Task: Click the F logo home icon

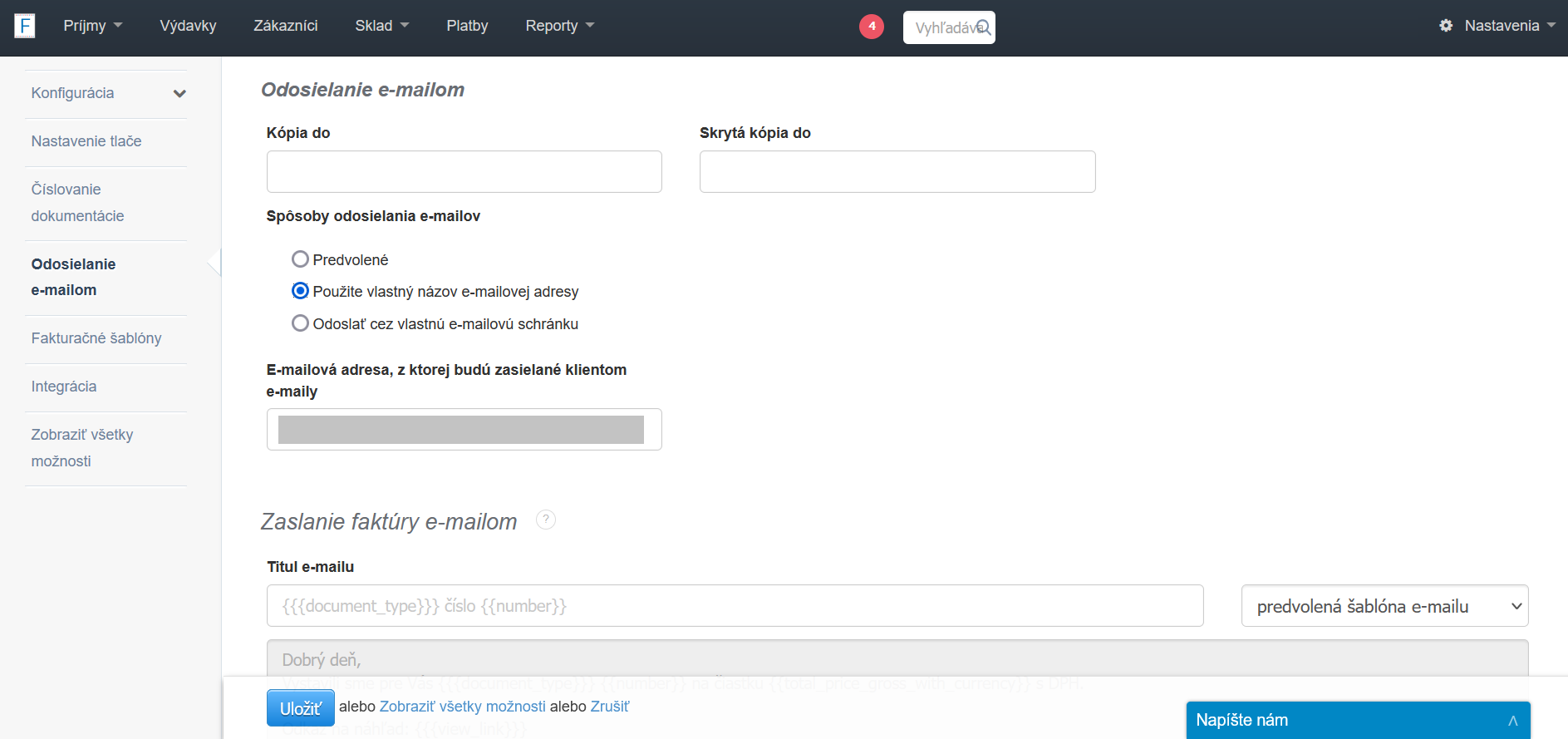Action: pyautogui.click(x=25, y=26)
